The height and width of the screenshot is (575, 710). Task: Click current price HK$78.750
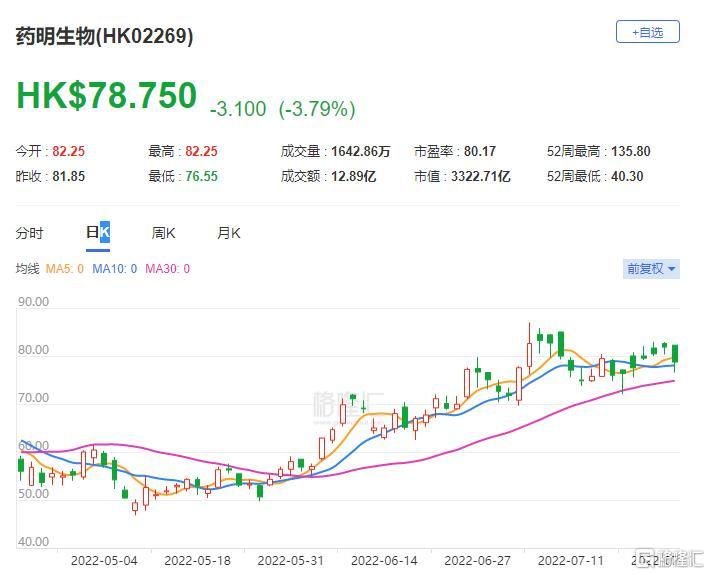click(x=106, y=96)
